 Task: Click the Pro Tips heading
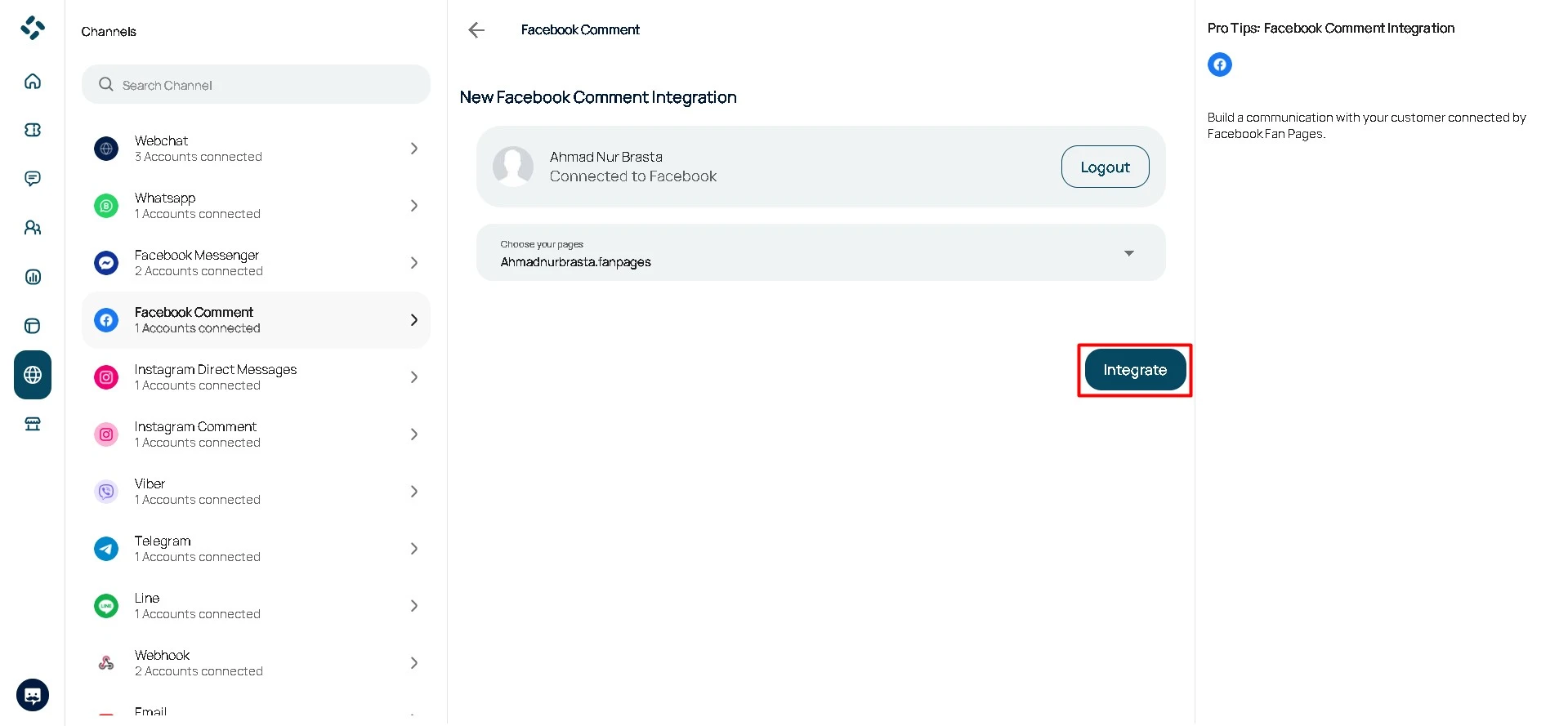(x=1331, y=29)
